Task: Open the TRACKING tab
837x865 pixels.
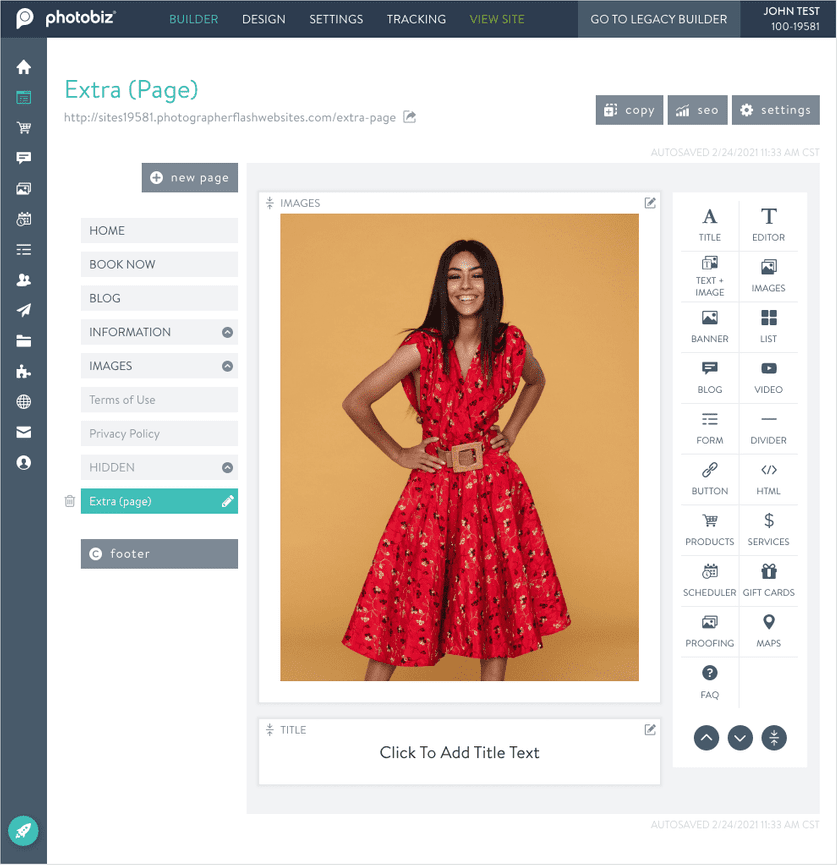Action: (416, 19)
